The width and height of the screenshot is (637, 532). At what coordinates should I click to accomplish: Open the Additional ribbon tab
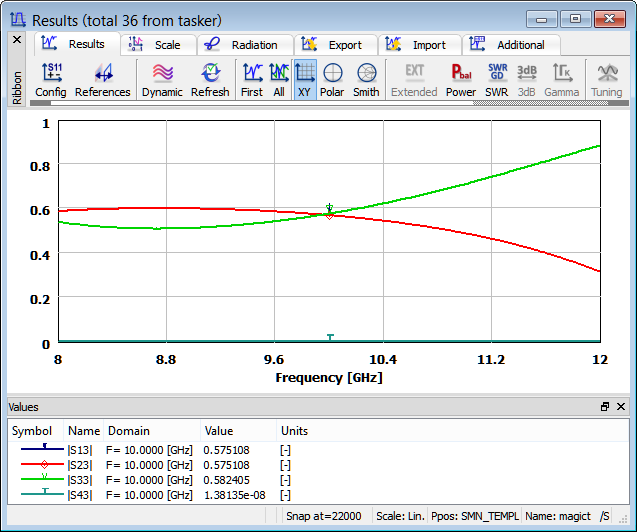(x=510, y=45)
